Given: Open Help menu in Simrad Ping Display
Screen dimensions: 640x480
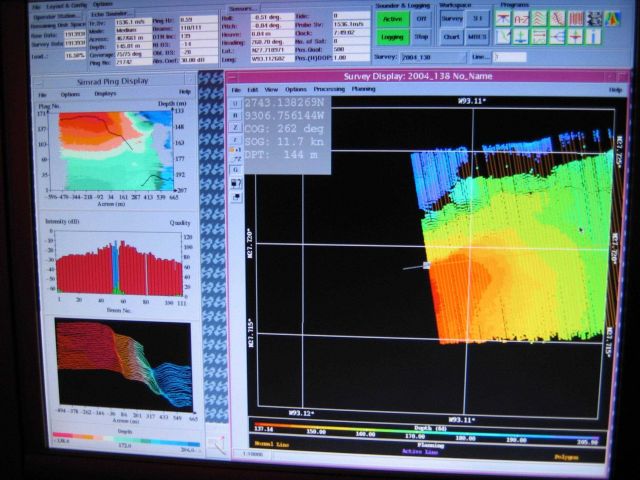Looking at the screenshot, I should coord(185,92).
